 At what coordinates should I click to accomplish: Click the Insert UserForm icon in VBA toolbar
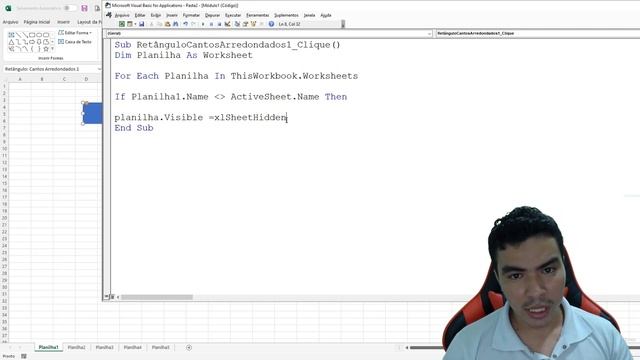(130, 24)
